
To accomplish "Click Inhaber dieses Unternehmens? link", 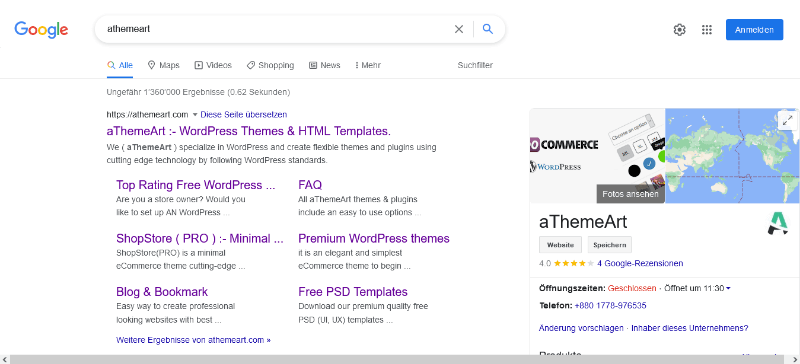I will coord(690,328).
